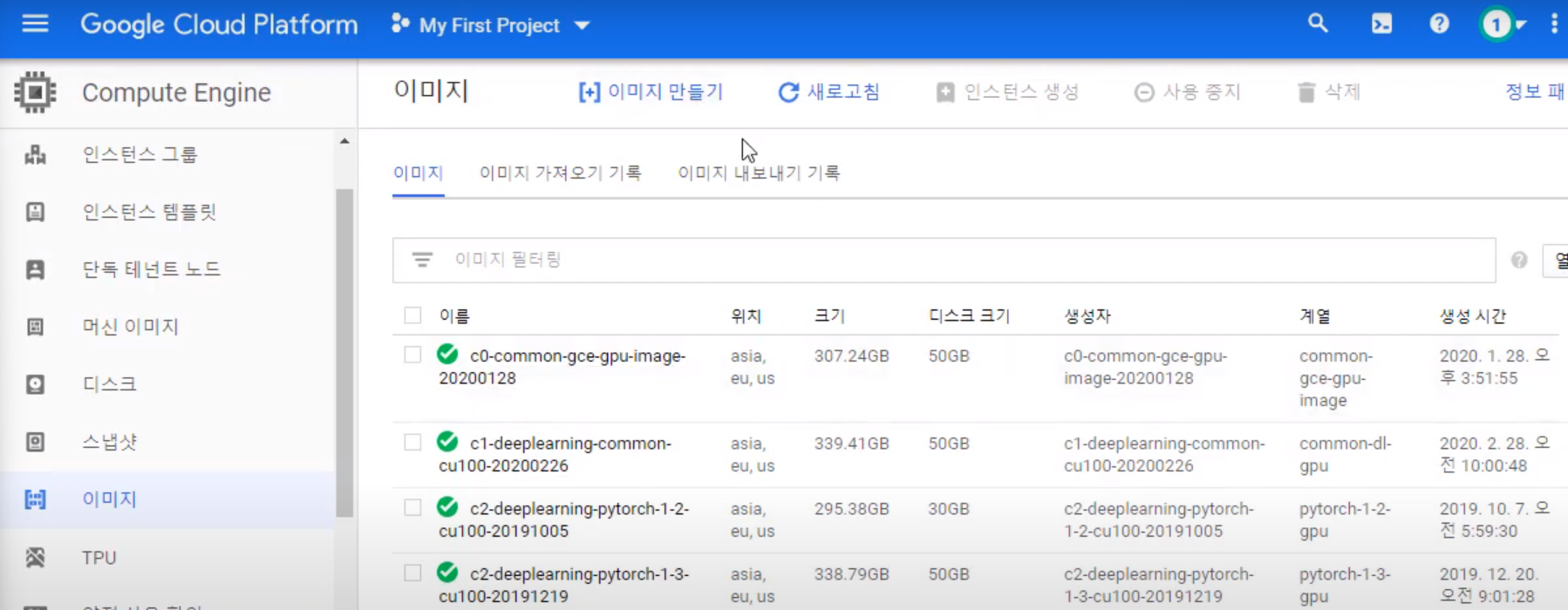
Task: Open 스냅샷 in sidebar
Action: pos(109,442)
